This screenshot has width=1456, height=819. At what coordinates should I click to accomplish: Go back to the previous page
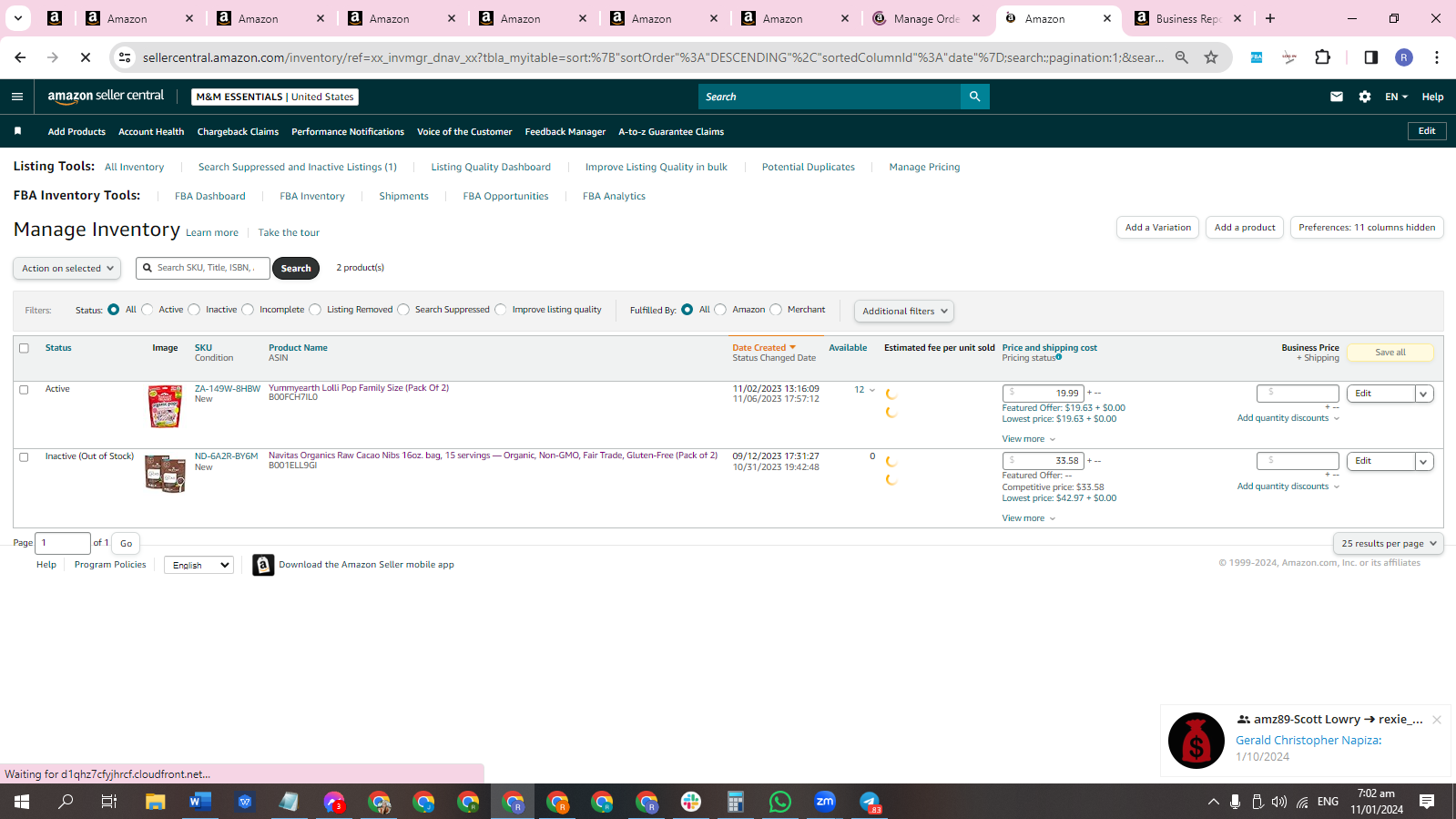[x=20, y=57]
